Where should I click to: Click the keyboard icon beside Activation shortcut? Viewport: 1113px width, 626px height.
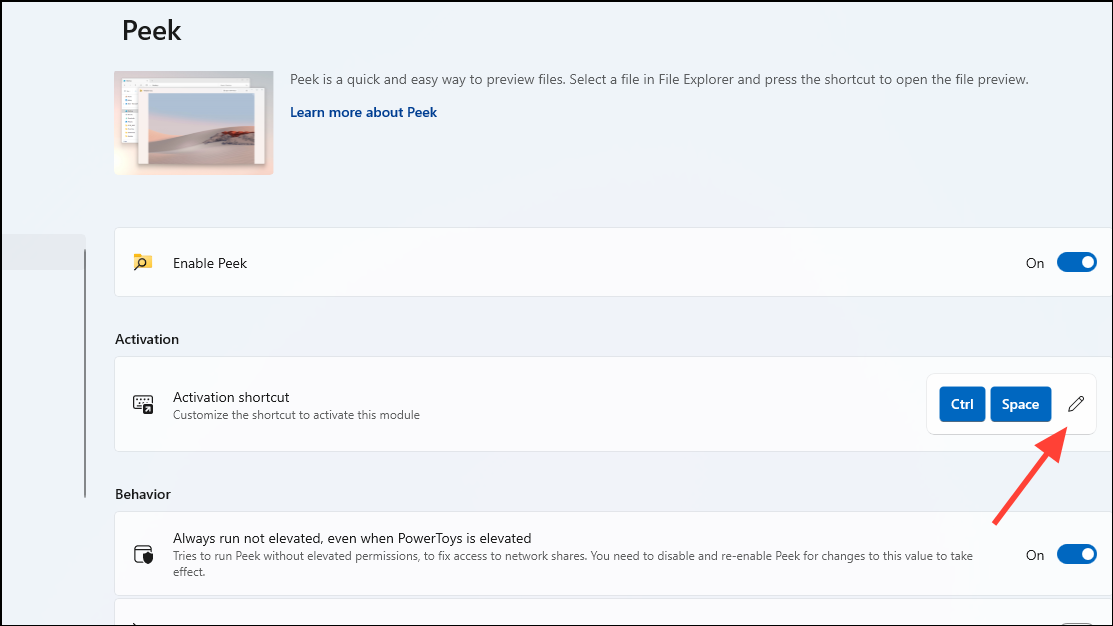point(143,405)
